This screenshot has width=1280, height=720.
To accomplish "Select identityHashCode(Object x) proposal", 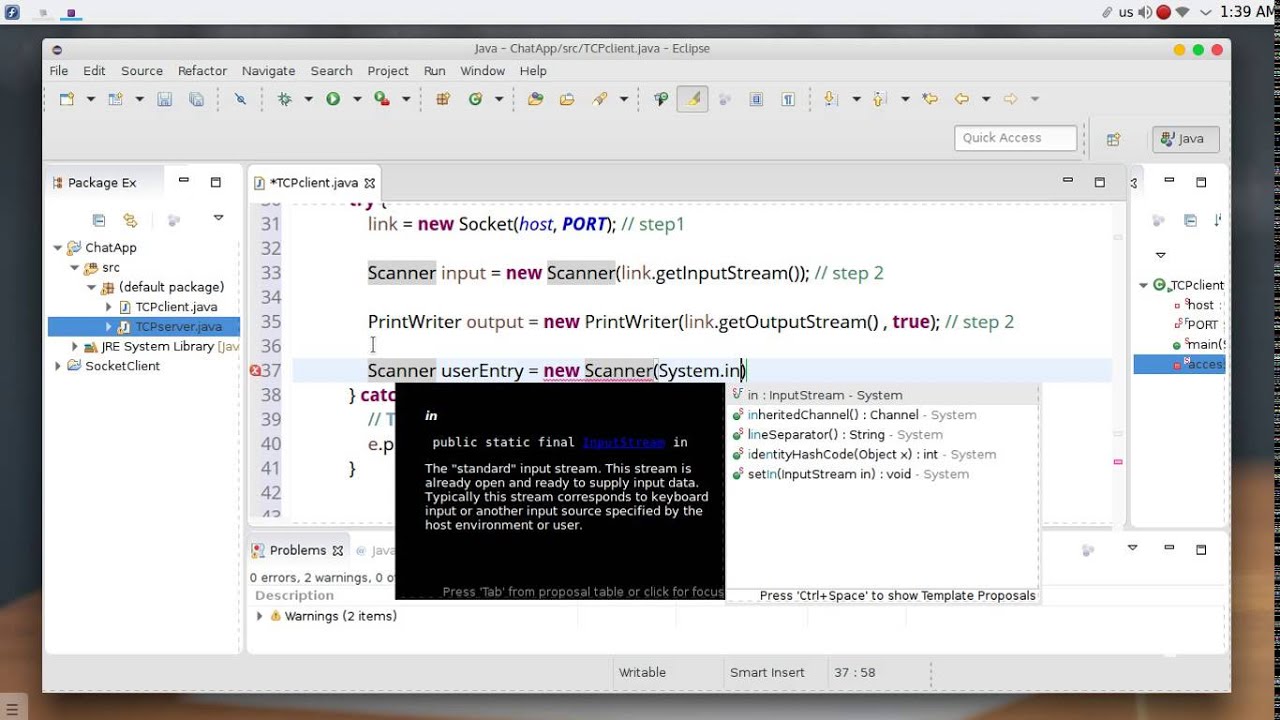I will coord(882,454).
